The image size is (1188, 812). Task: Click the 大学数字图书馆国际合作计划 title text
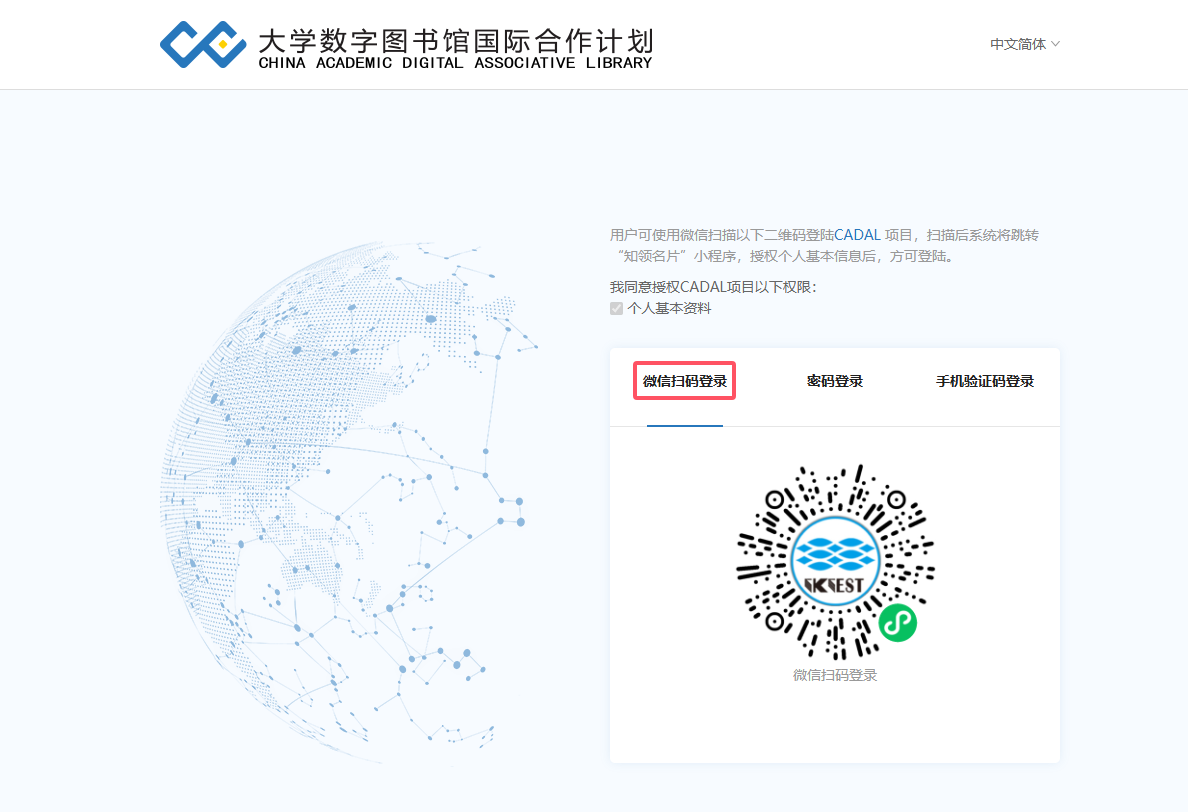tap(455, 40)
